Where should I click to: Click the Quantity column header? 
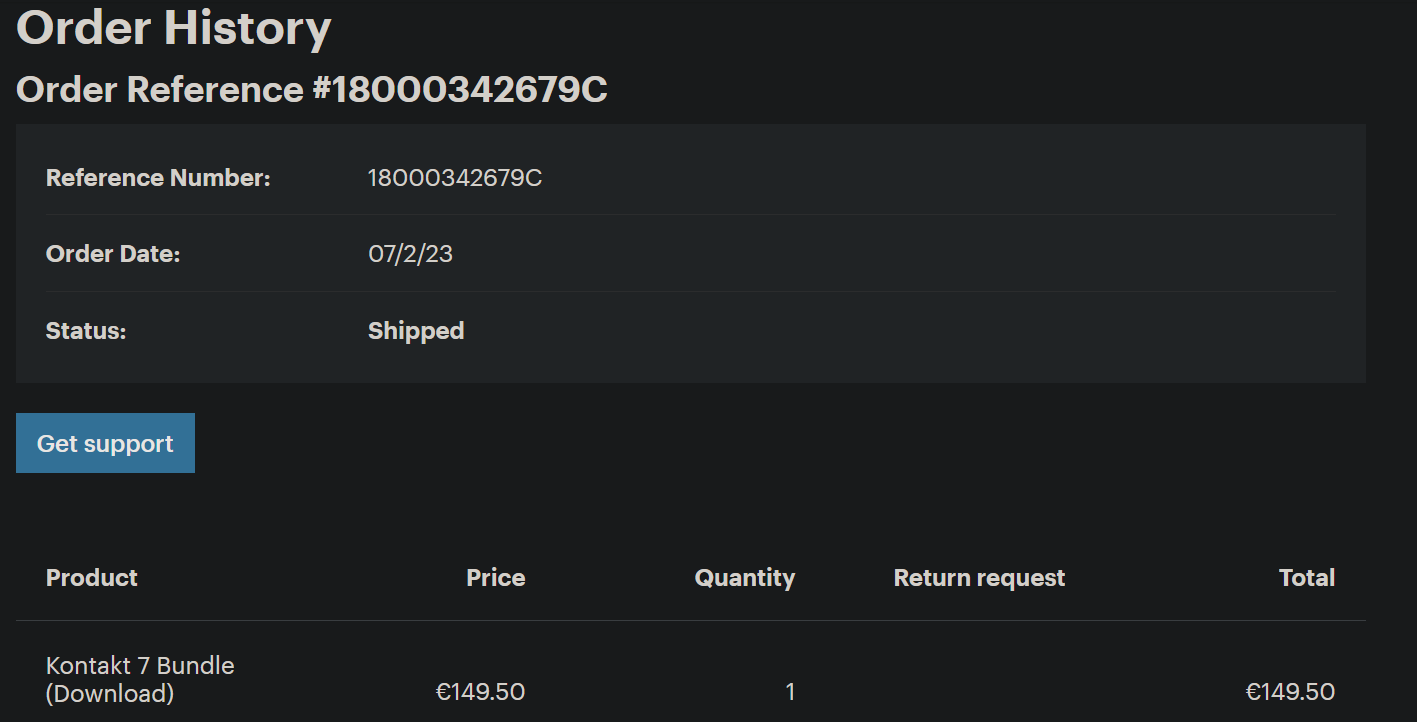click(744, 578)
